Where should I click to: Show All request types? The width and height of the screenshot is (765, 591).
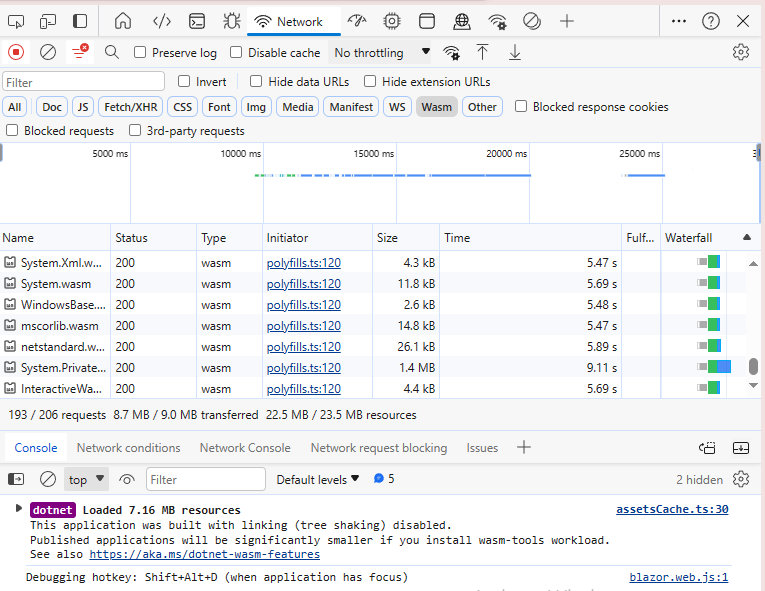(x=15, y=107)
